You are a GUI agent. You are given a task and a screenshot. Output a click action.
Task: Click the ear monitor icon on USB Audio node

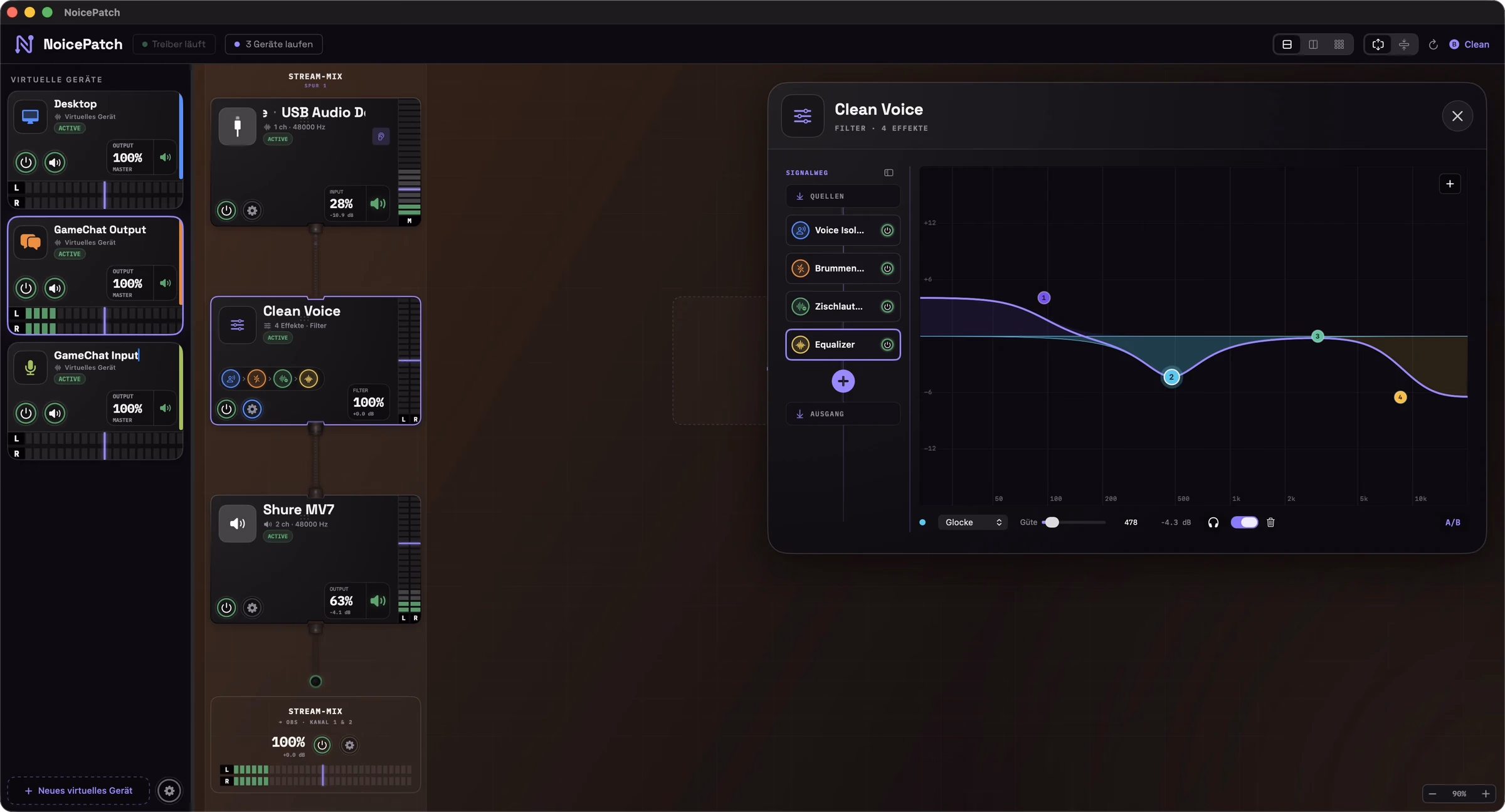[381, 137]
